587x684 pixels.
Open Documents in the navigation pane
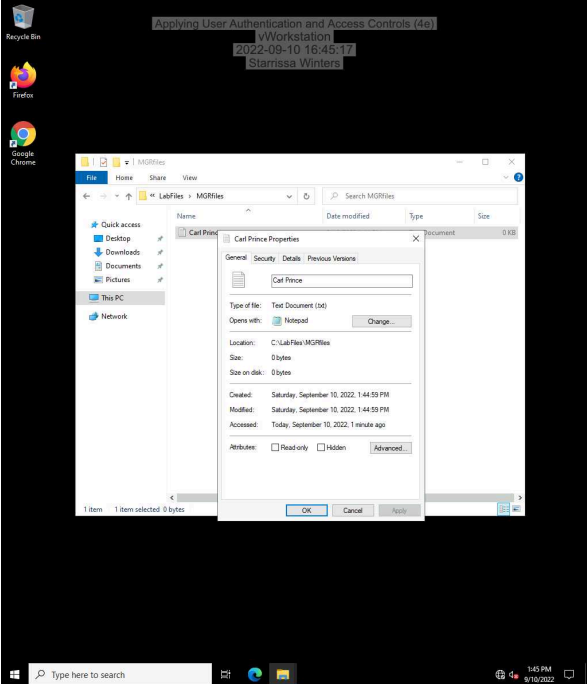click(x=123, y=266)
